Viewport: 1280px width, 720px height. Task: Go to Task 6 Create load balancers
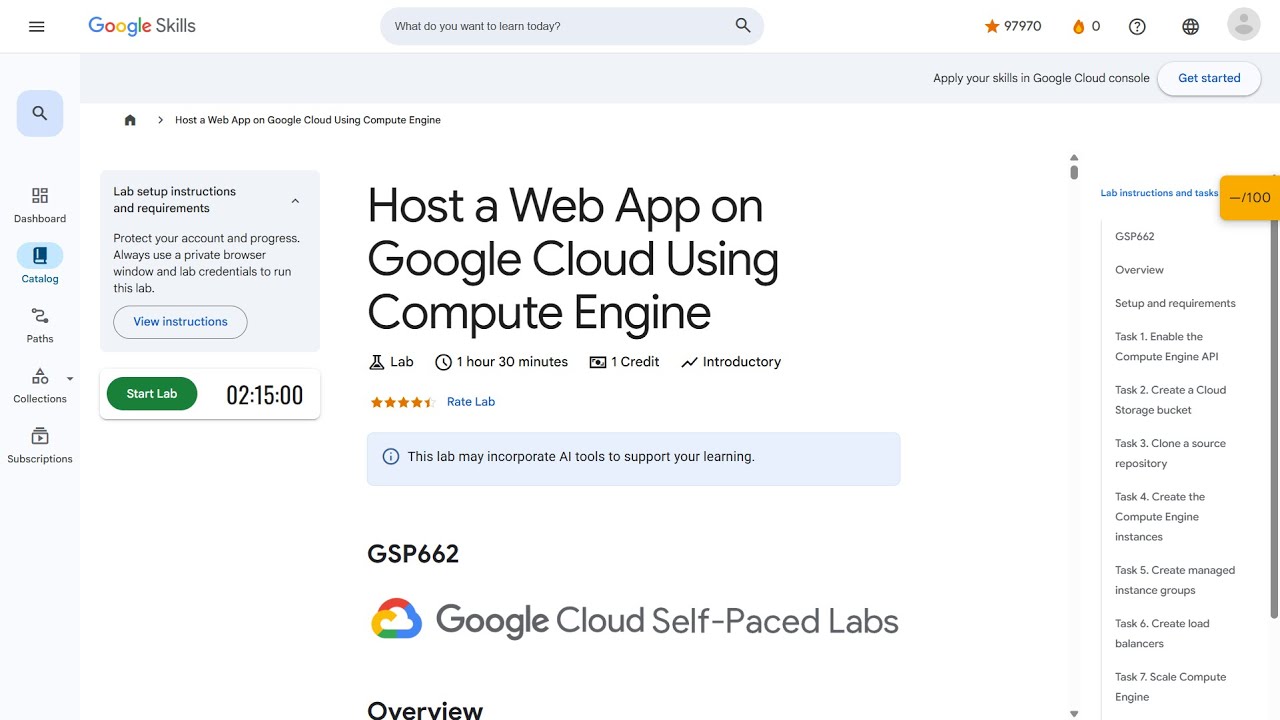[x=1162, y=633]
